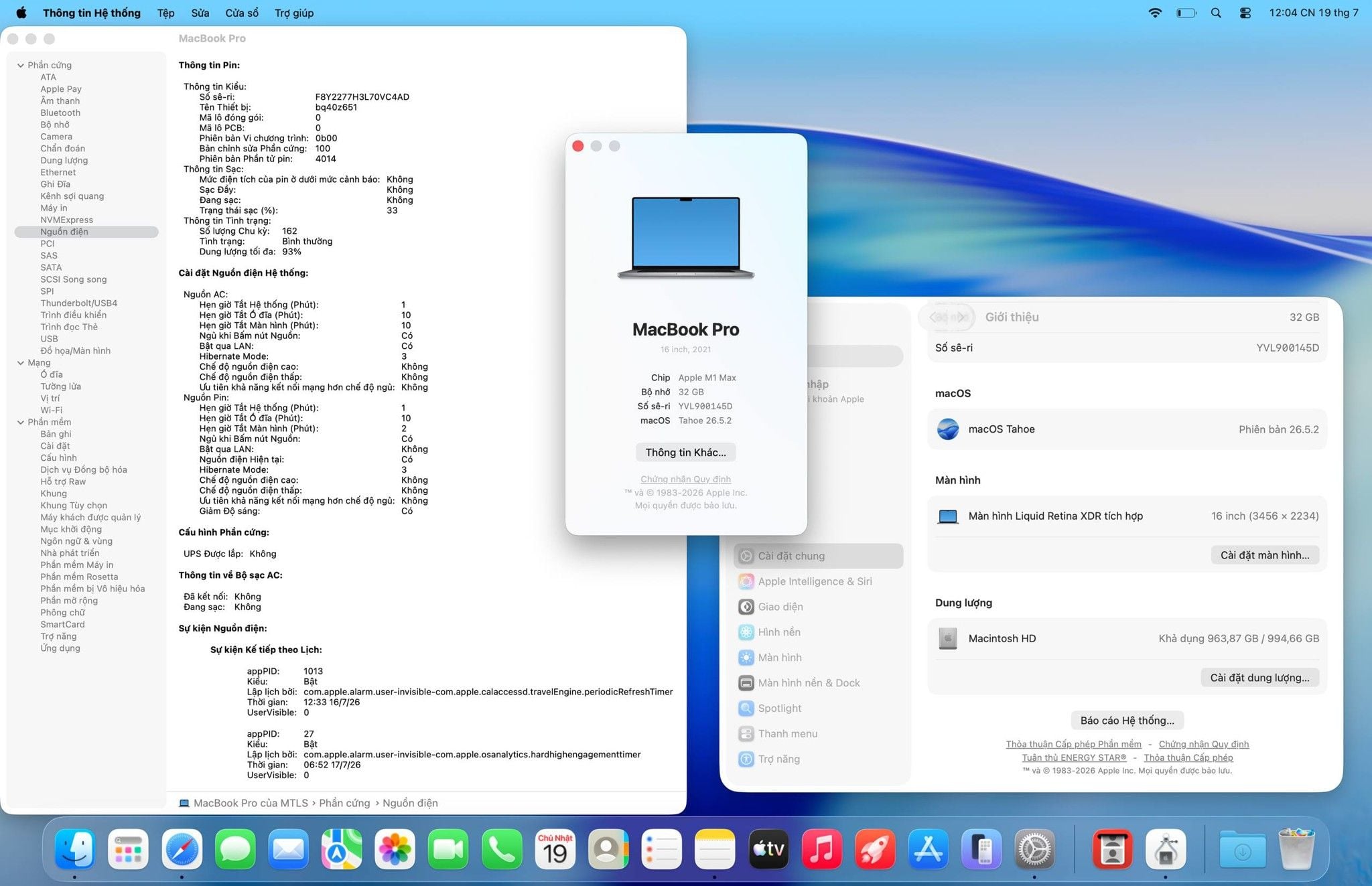Open Control Center from the menu bar
This screenshot has height=886, width=1372.
(1245, 13)
